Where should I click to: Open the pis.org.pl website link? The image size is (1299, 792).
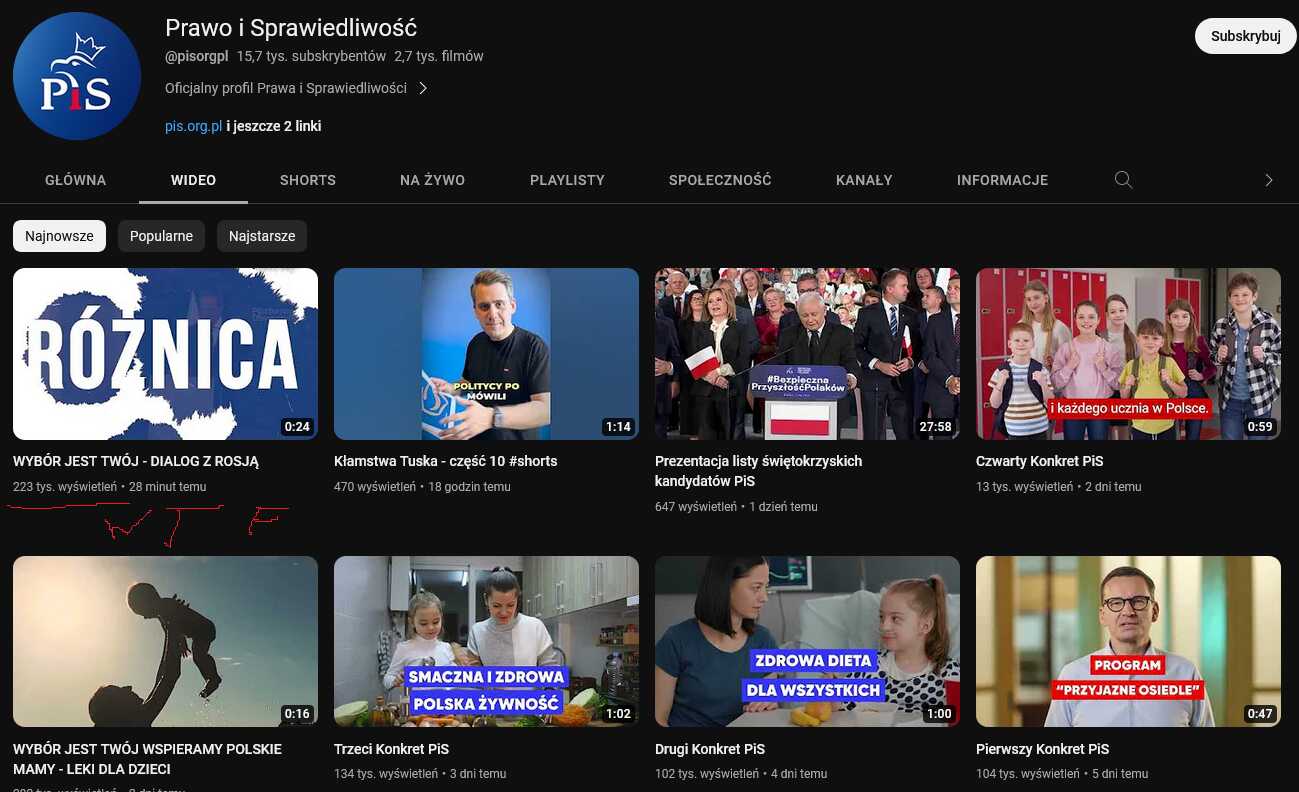[x=193, y=126]
